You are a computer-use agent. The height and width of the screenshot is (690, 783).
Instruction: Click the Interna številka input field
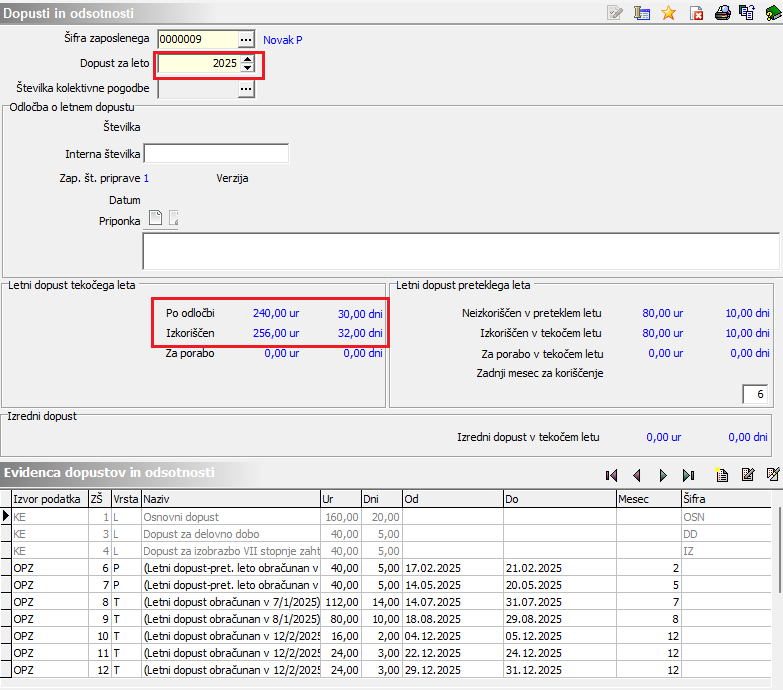coord(216,154)
